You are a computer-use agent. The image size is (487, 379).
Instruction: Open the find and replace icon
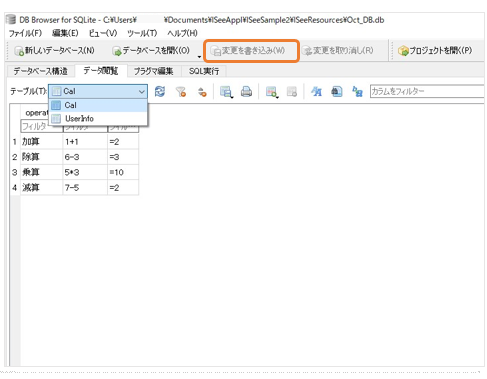(x=357, y=91)
